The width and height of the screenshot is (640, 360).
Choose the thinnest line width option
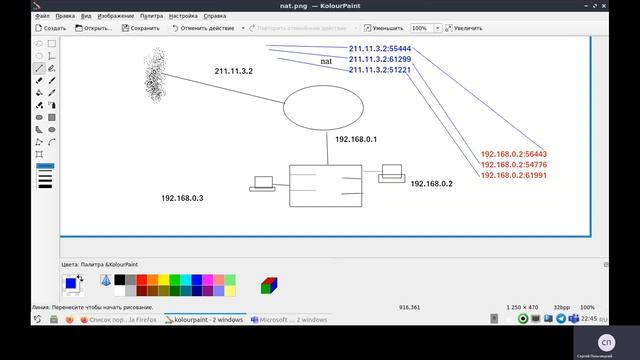(x=45, y=166)
